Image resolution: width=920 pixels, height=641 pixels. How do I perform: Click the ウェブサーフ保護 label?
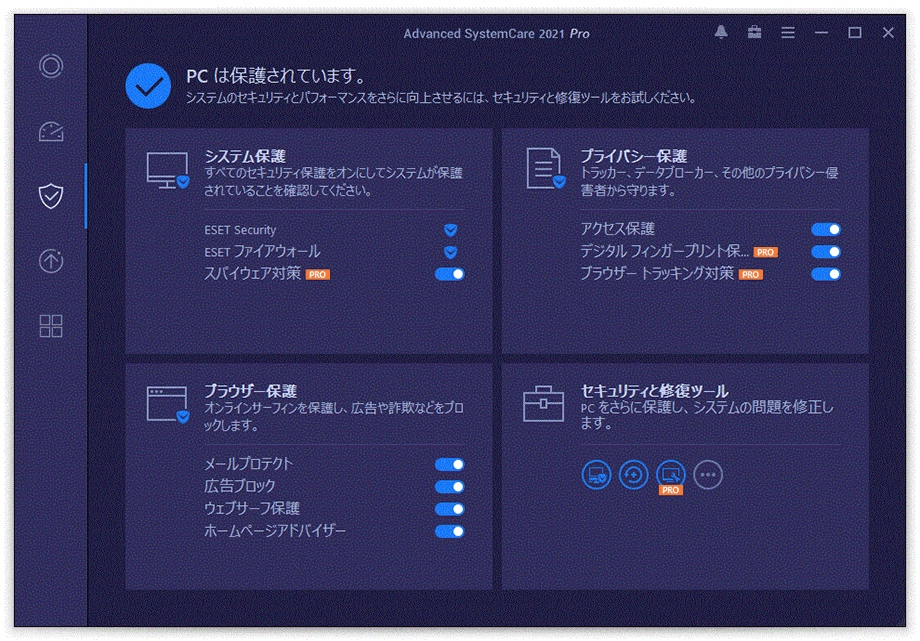(252, 508)
